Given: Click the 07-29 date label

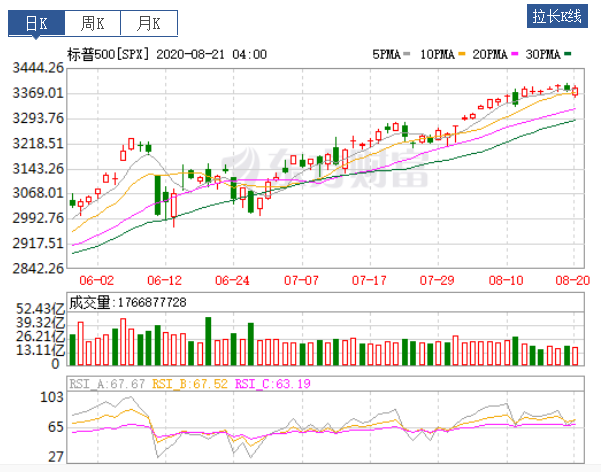Looking at the screenshot, I should click(437, 281).
